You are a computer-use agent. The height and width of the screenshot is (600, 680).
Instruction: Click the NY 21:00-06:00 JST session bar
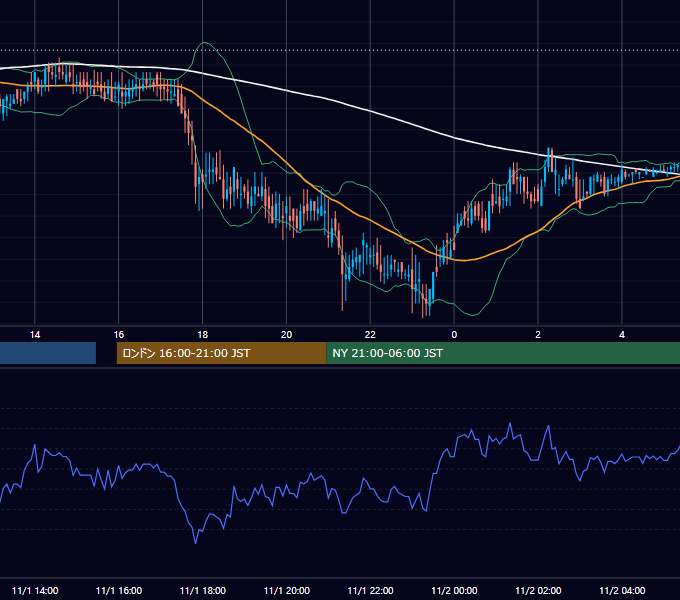[x=503, y=353]
